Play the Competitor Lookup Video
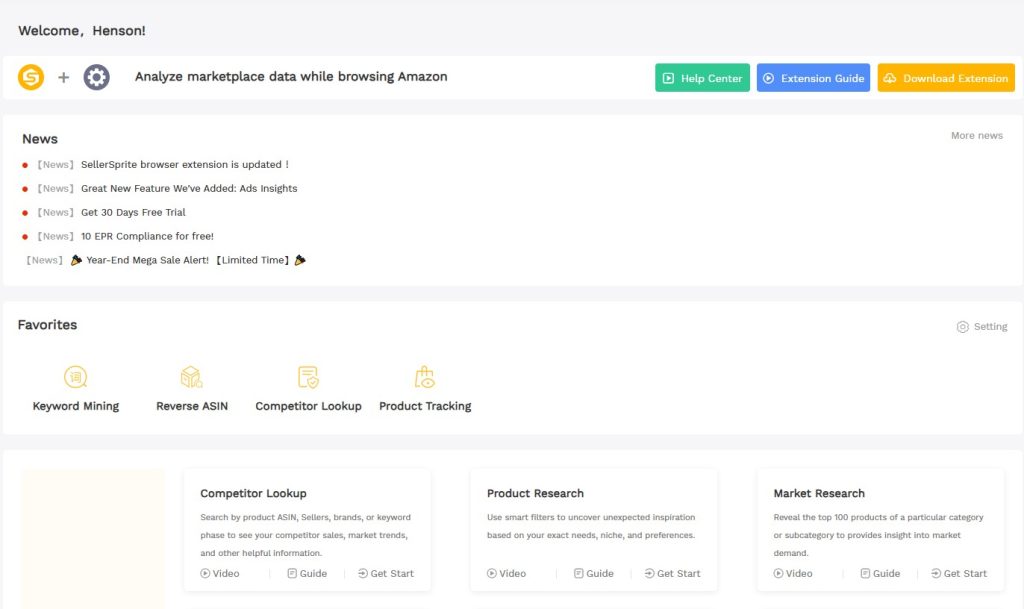 tap(220, 574)
